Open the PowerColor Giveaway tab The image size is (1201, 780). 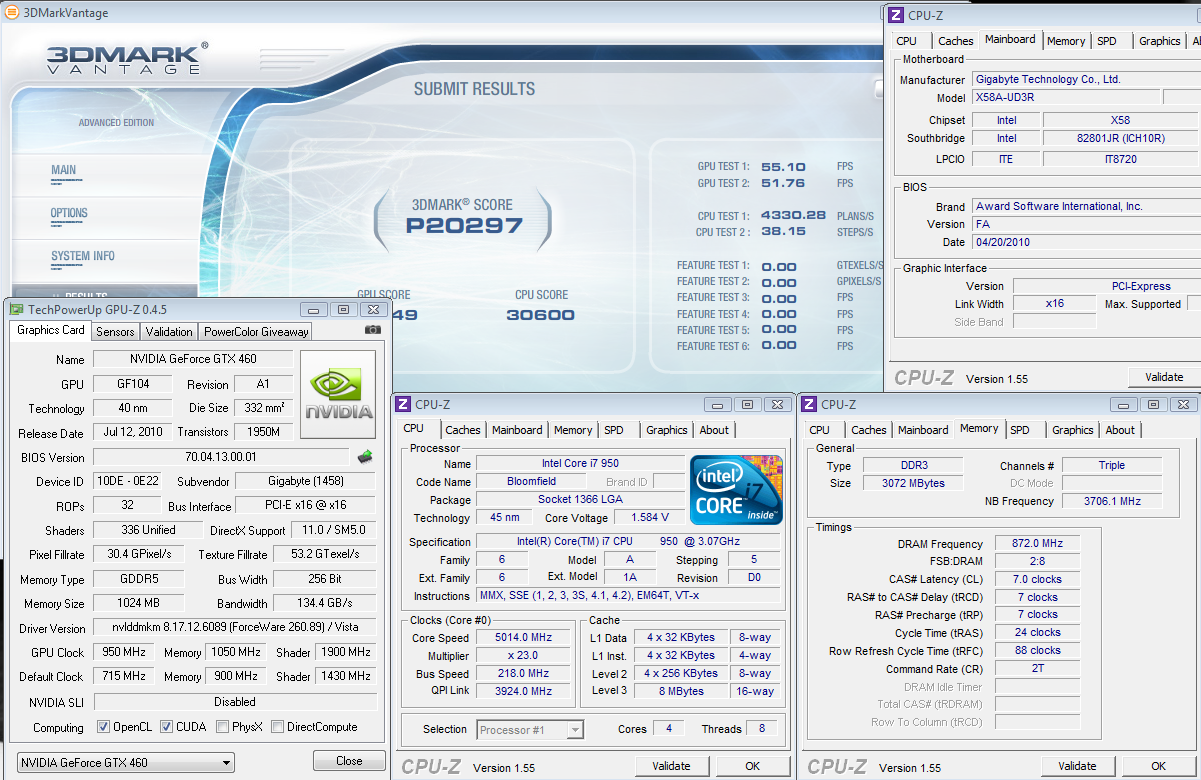point(257,331)
